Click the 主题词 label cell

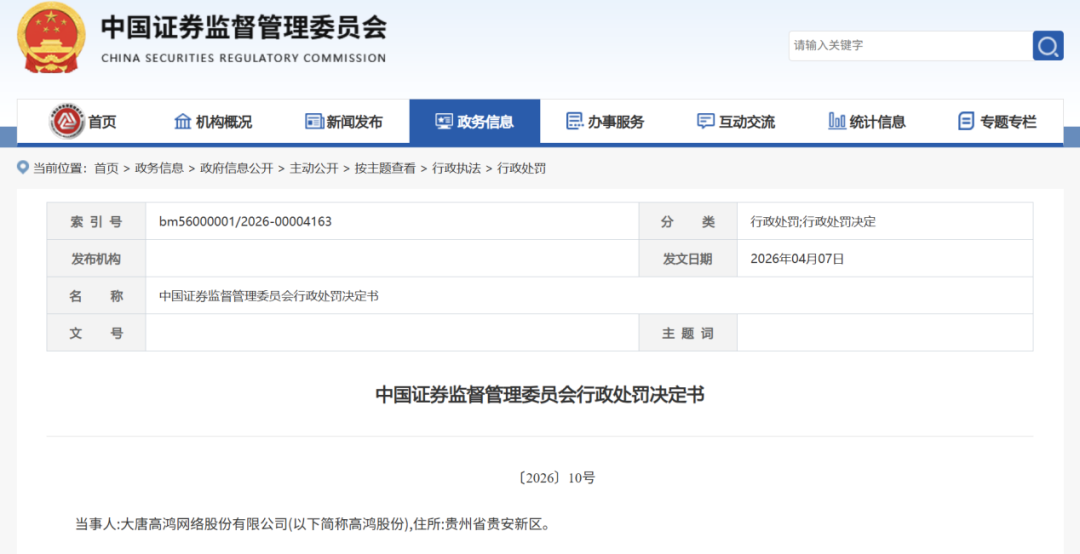(x=688, y=334)
